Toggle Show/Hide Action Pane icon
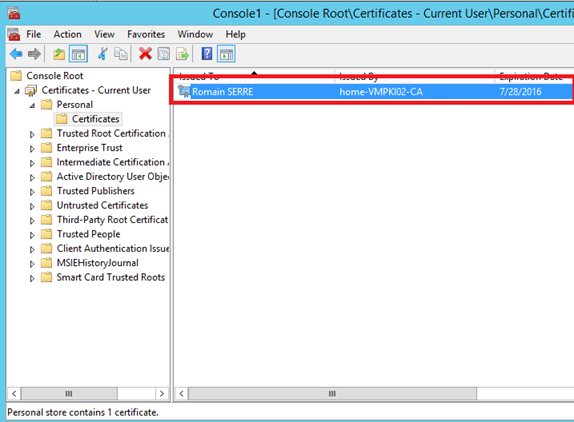Screen dimensions: 574x422 [226, 54]
